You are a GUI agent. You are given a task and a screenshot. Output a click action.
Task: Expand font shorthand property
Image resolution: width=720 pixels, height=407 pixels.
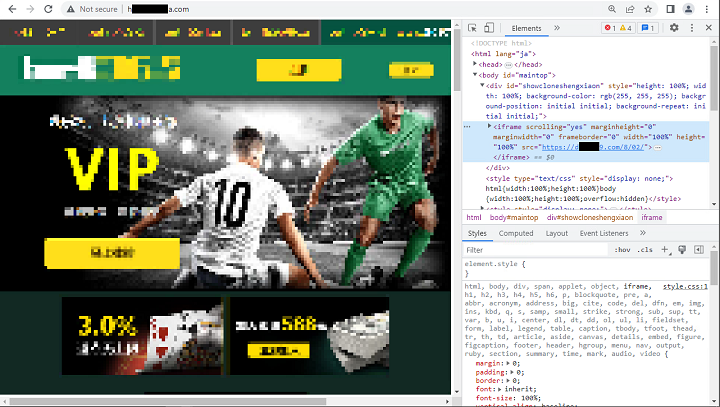point(500,389)
